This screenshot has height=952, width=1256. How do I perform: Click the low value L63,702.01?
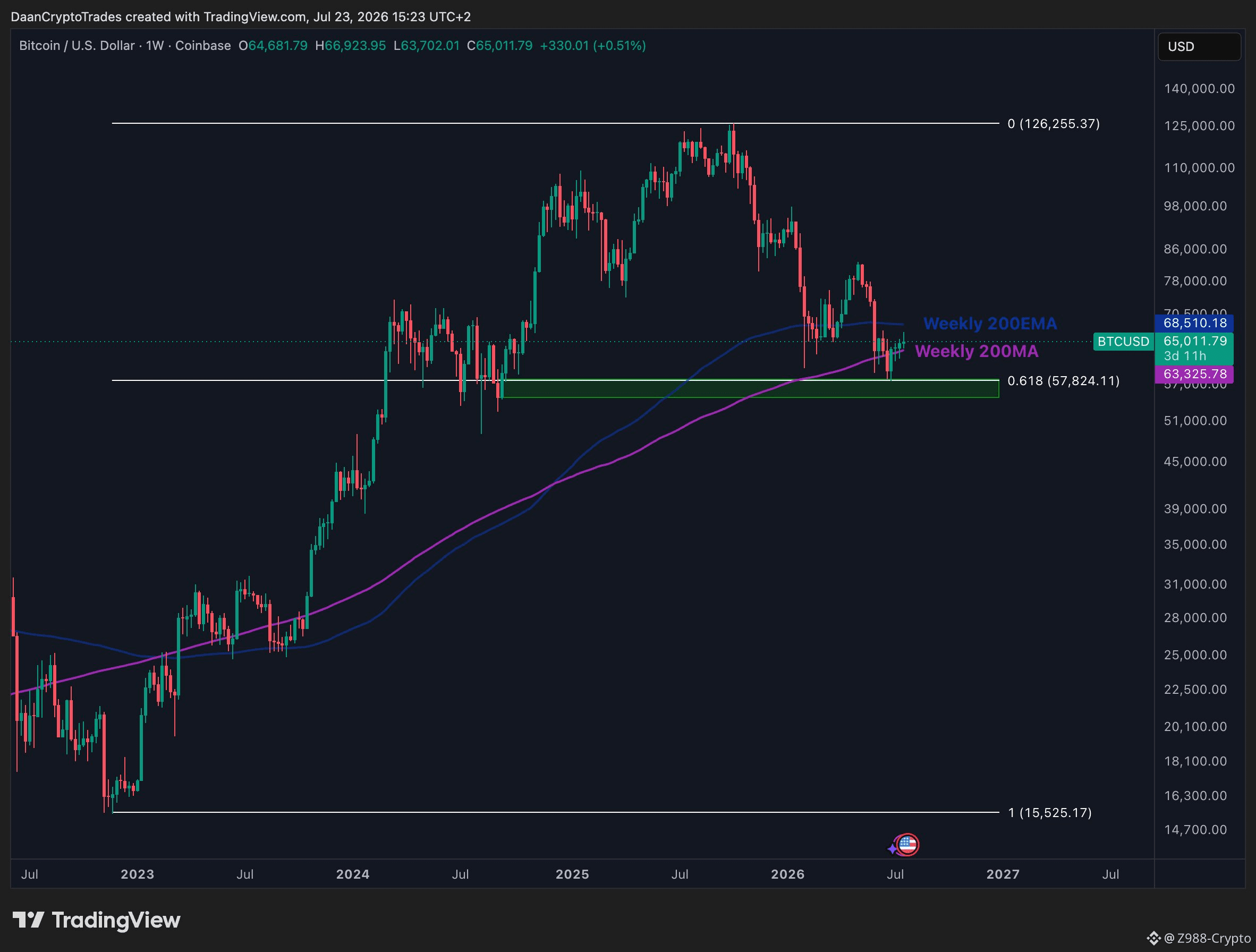click(427, 45)
